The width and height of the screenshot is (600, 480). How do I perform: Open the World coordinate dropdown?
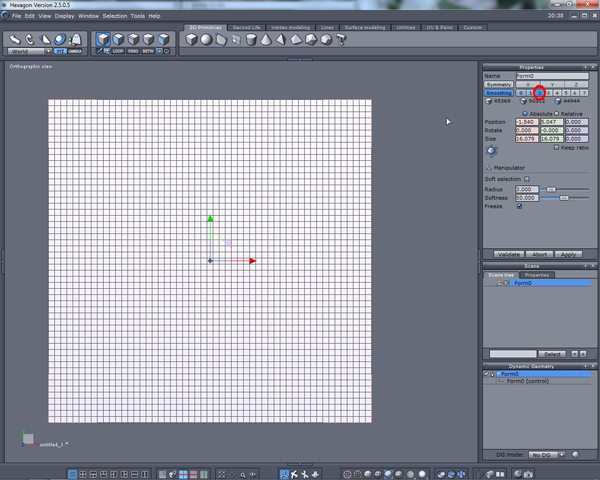(48, 51)
